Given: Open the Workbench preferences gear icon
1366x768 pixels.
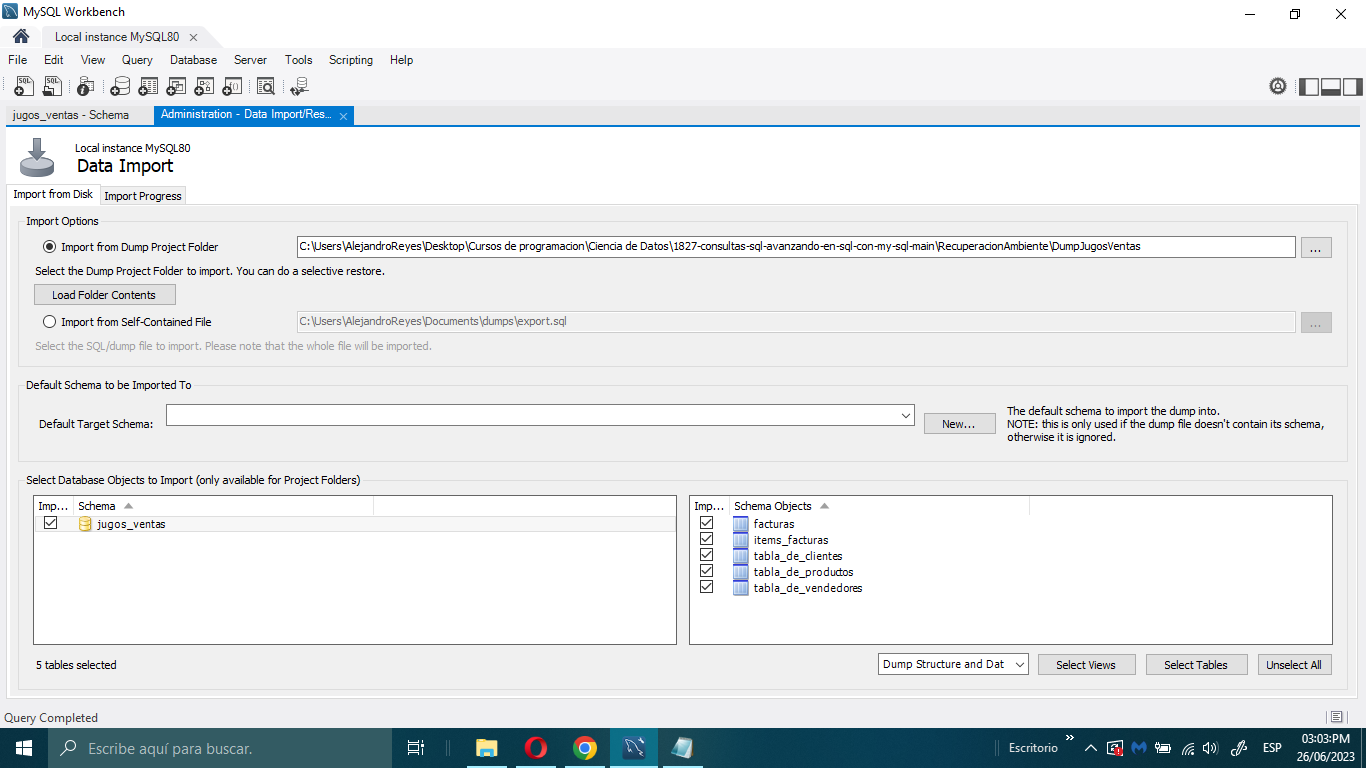Looking at the screenshot, I should [1278, 86].
